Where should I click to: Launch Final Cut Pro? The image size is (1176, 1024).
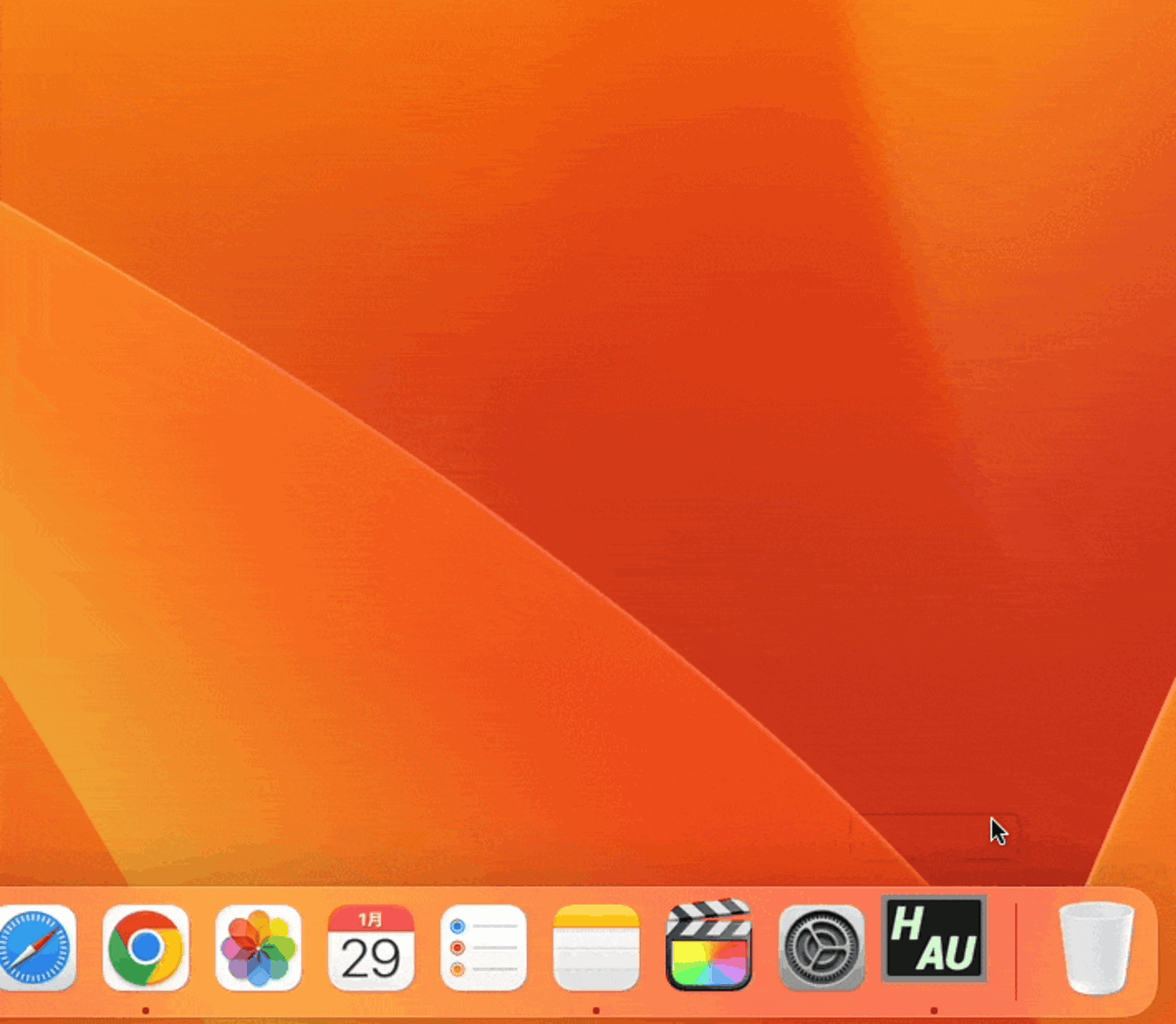point(708,945)
